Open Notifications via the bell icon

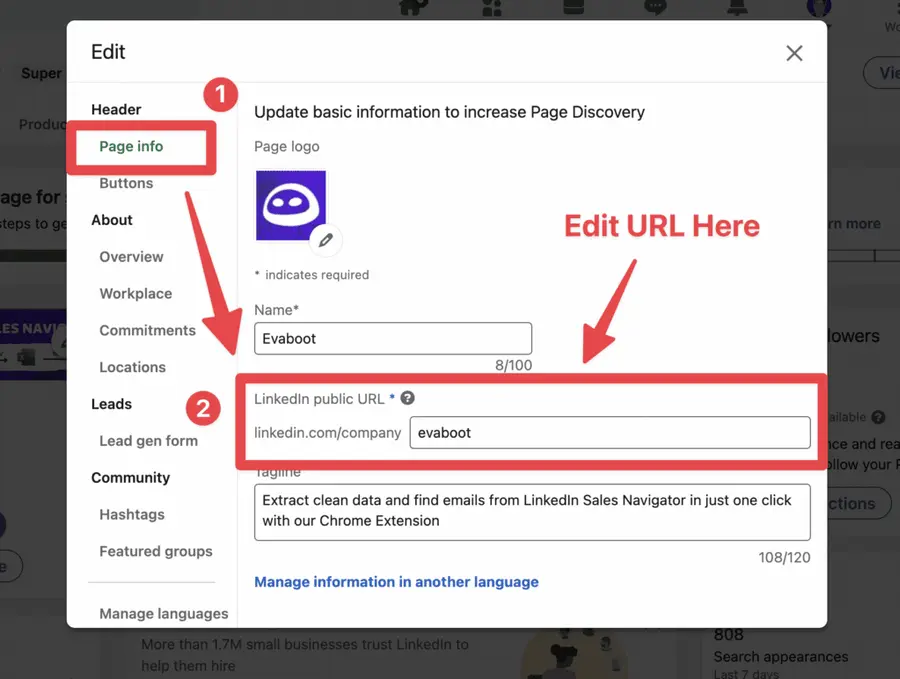point(736,7)
